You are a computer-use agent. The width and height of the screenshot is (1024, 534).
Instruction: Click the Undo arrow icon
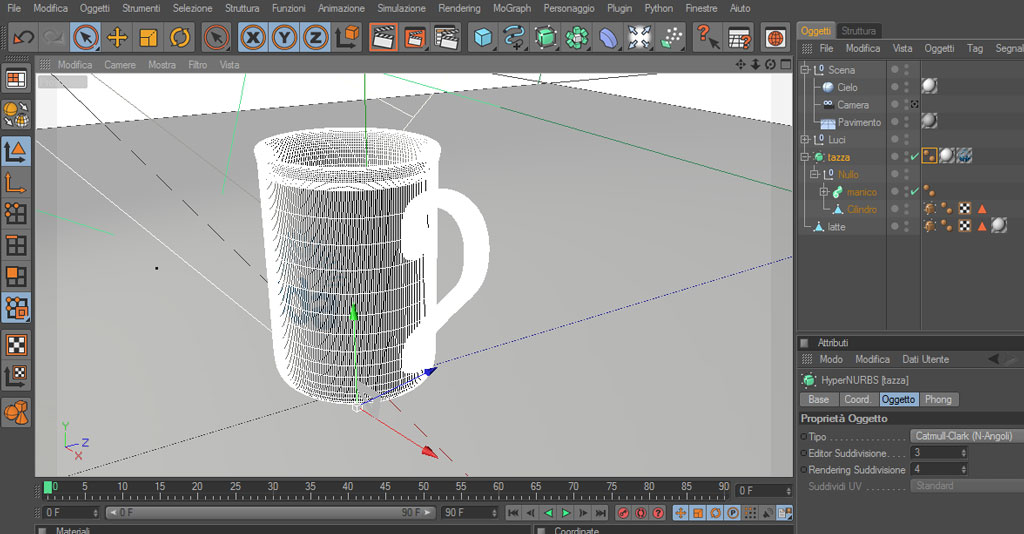[23, 38]
